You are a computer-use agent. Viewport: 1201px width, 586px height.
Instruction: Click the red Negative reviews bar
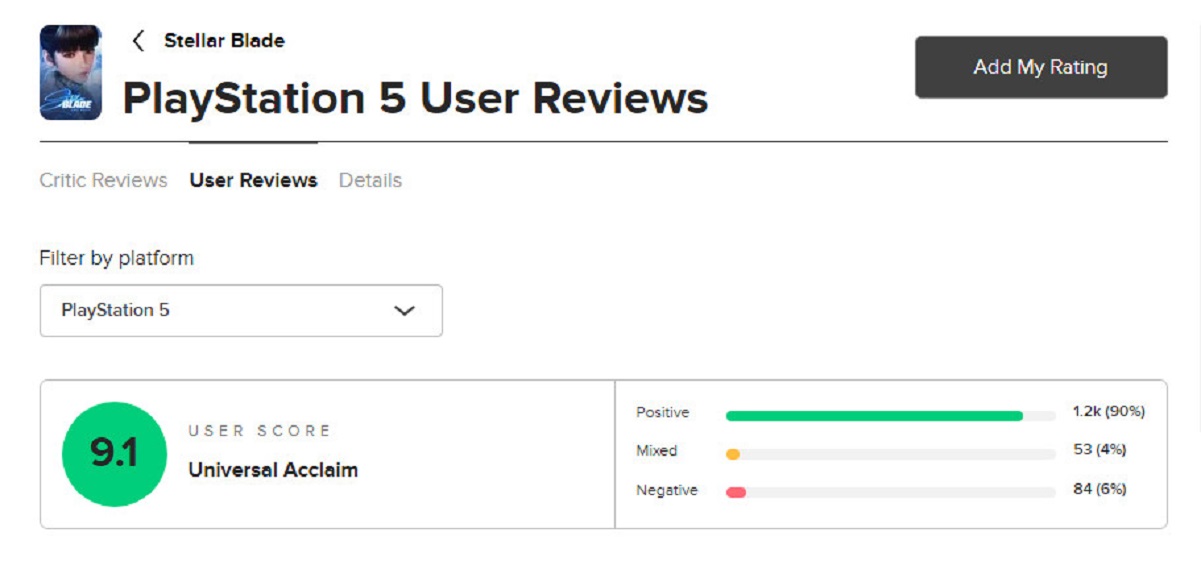pyautogui.click(x=736, y=492)
